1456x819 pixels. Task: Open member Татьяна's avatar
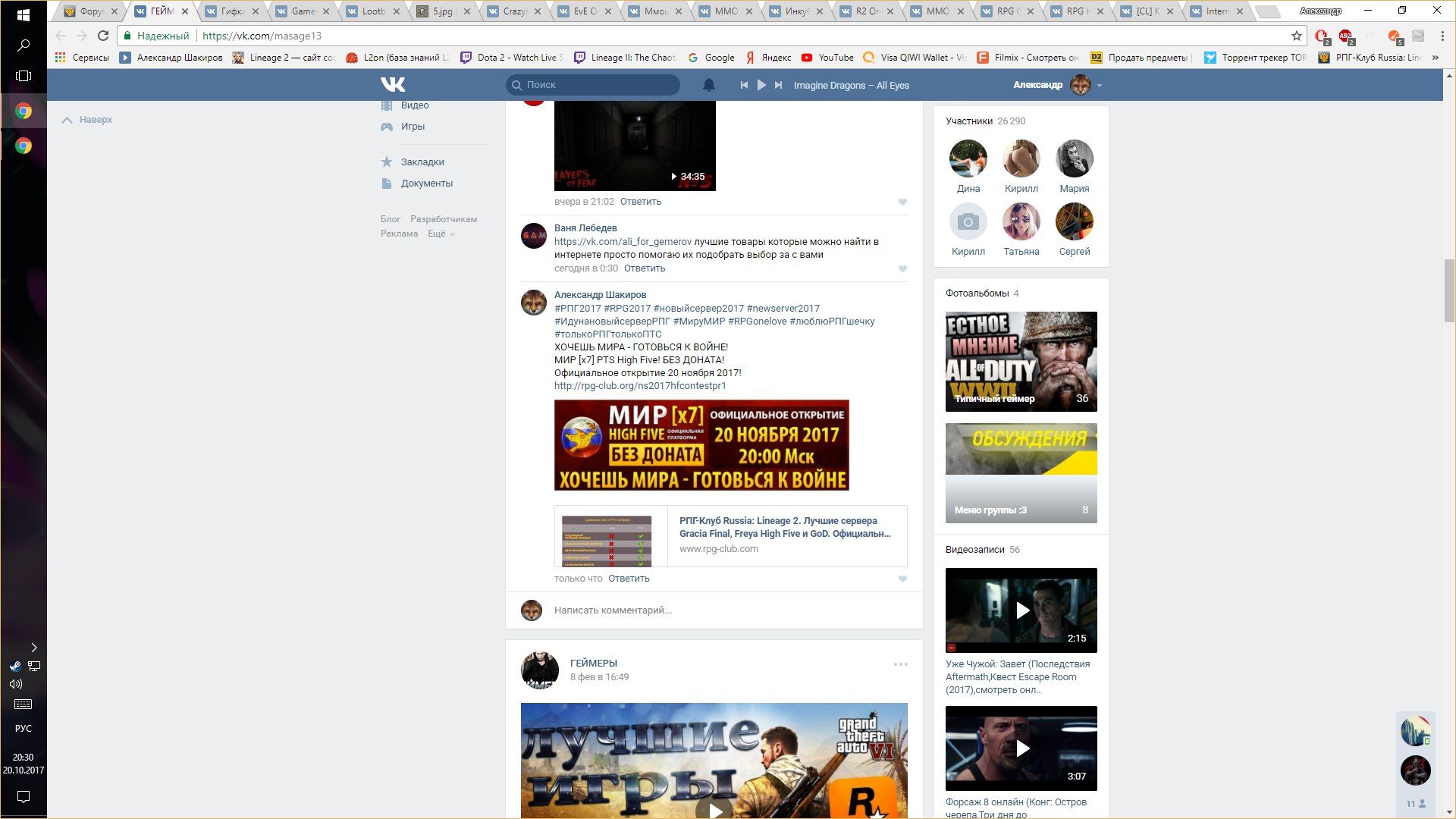[x=1021, y=221]
